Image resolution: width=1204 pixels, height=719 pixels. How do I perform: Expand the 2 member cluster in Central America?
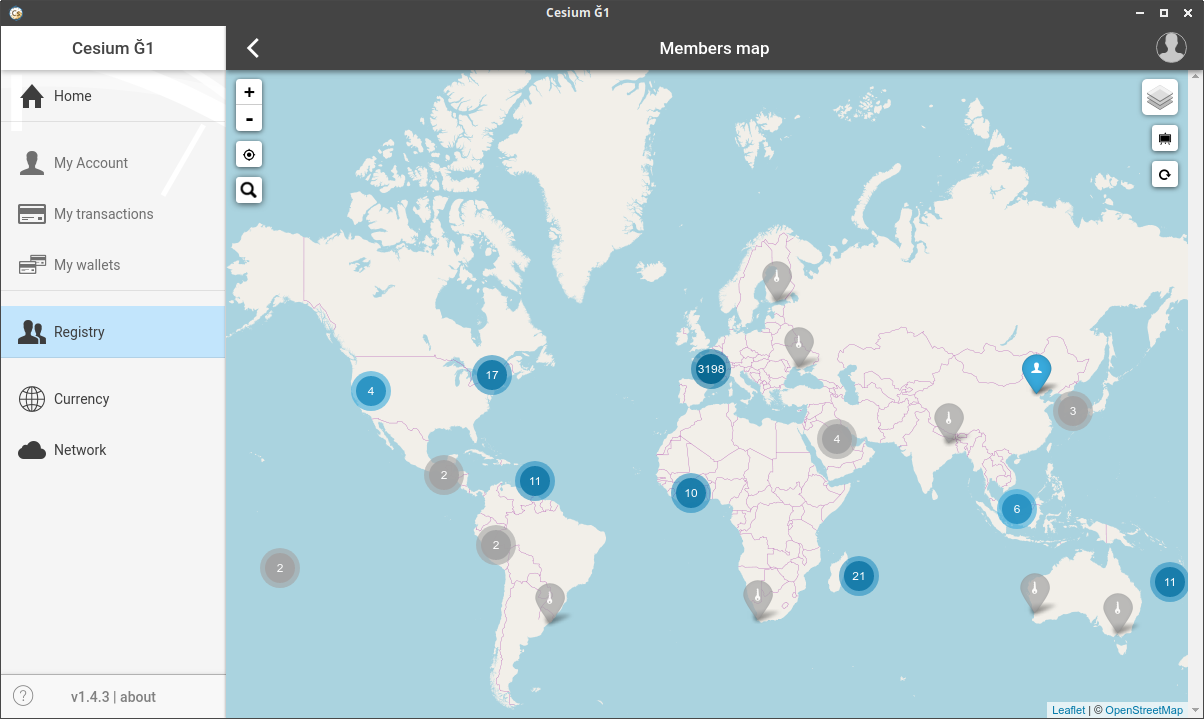click(443, 475)
